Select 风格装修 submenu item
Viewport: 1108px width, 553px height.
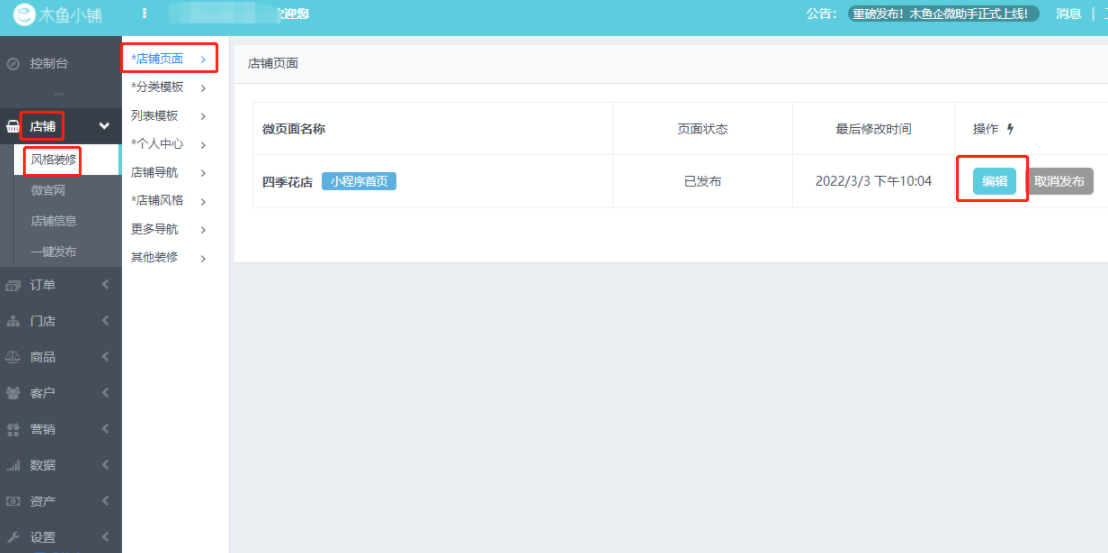click(54, 160)
